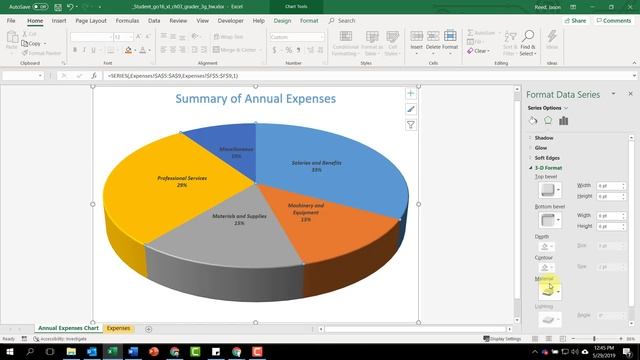
Task: Toggle the AutoSave switch
Action: 40,7
